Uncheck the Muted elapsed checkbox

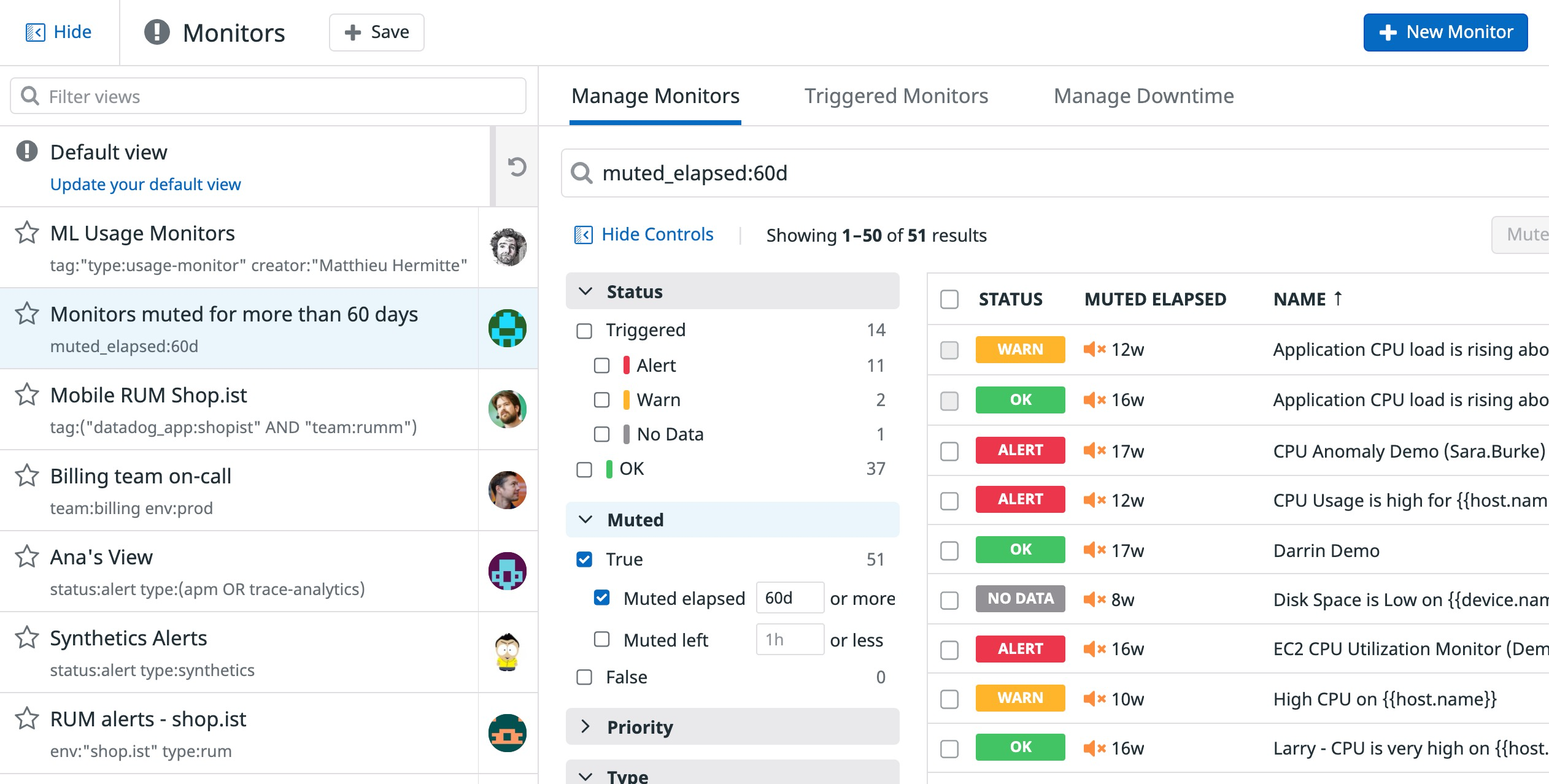click(601, 598)
